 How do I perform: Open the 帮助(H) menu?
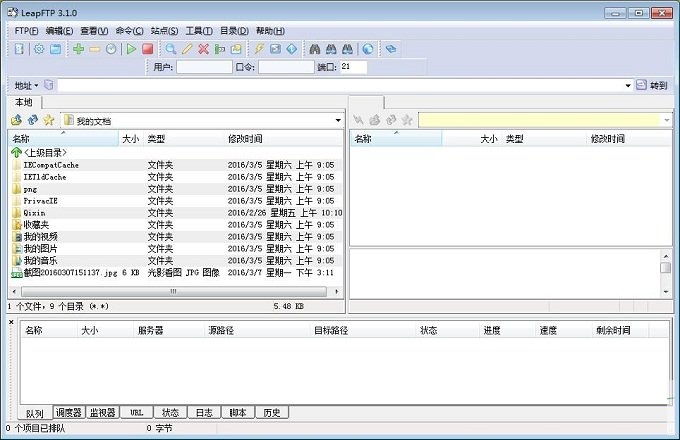pos(270,31)
